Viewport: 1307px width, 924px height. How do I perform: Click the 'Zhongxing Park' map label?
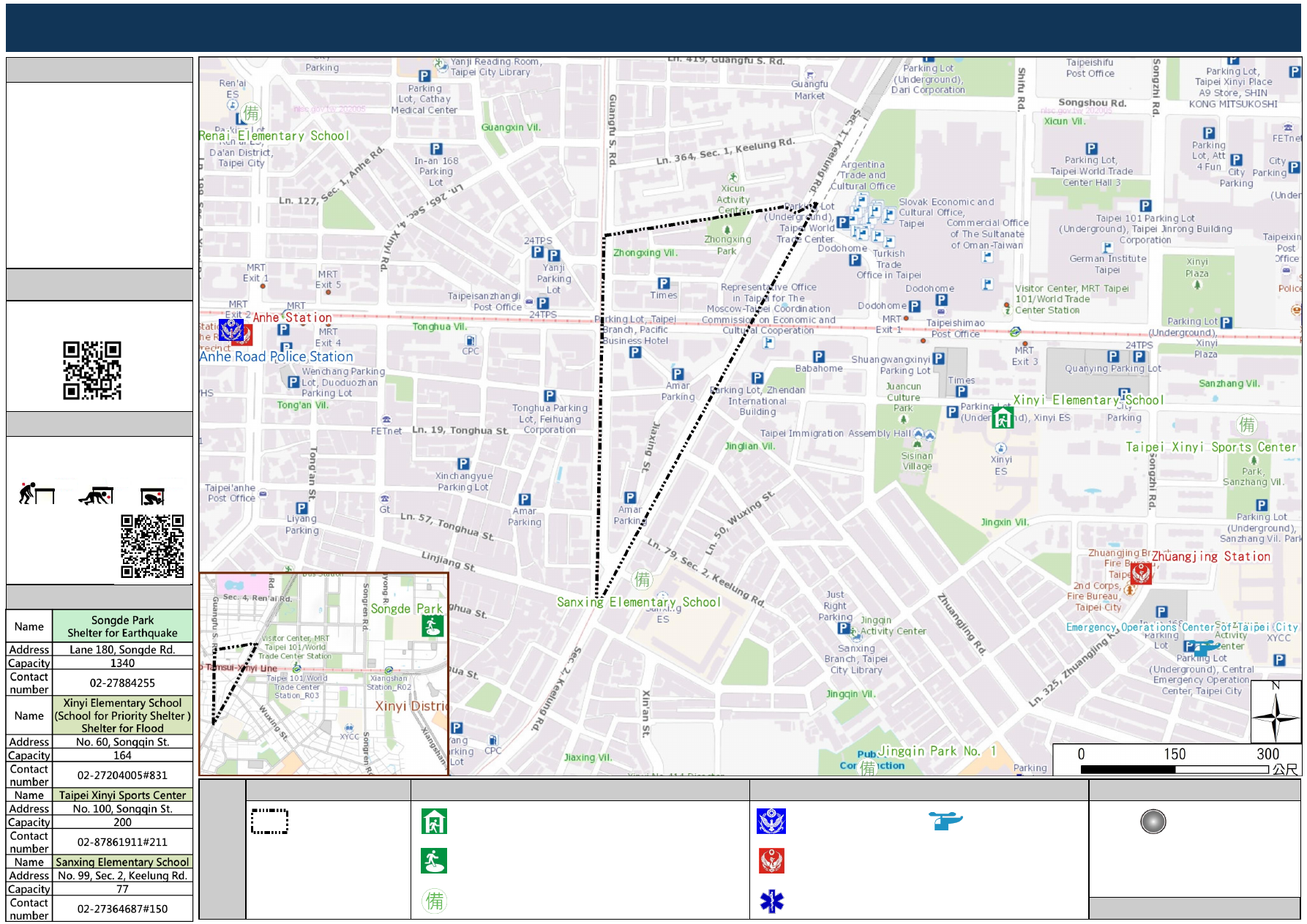tap(727, 245)
